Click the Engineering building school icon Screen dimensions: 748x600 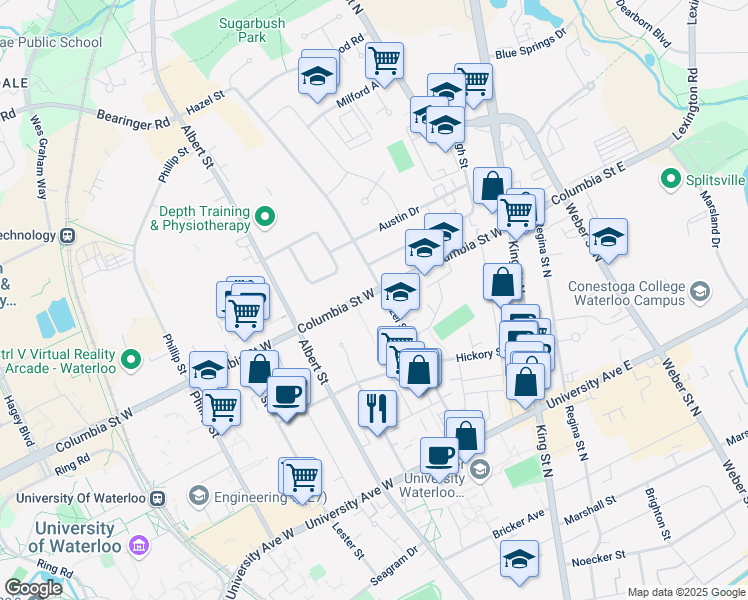(198, 496)
